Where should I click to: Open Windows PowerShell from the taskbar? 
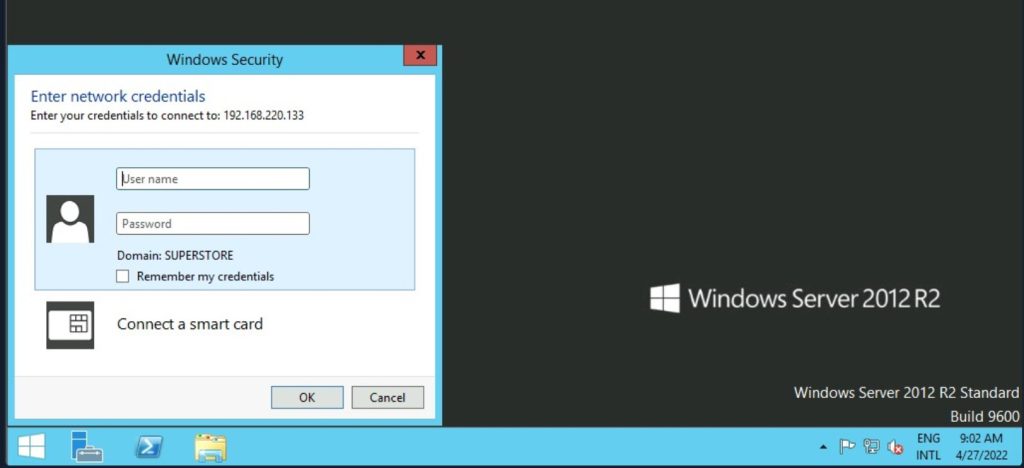(x=149, y=447)
